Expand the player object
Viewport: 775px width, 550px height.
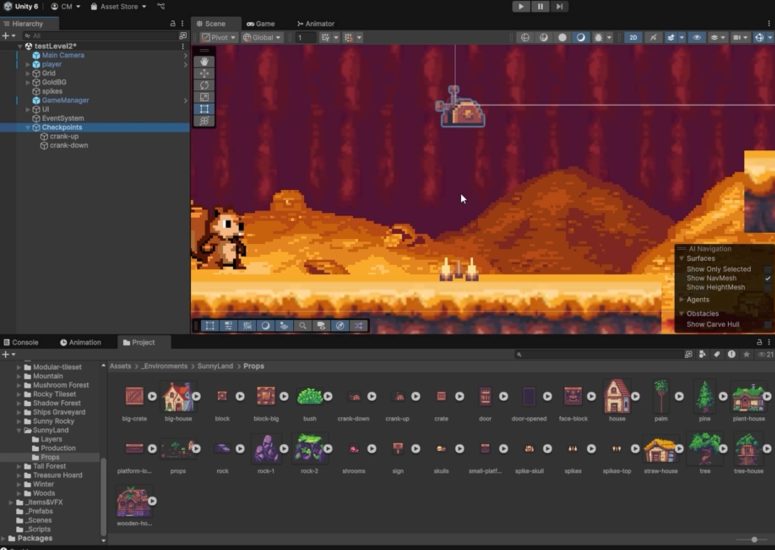click(28, 64)
